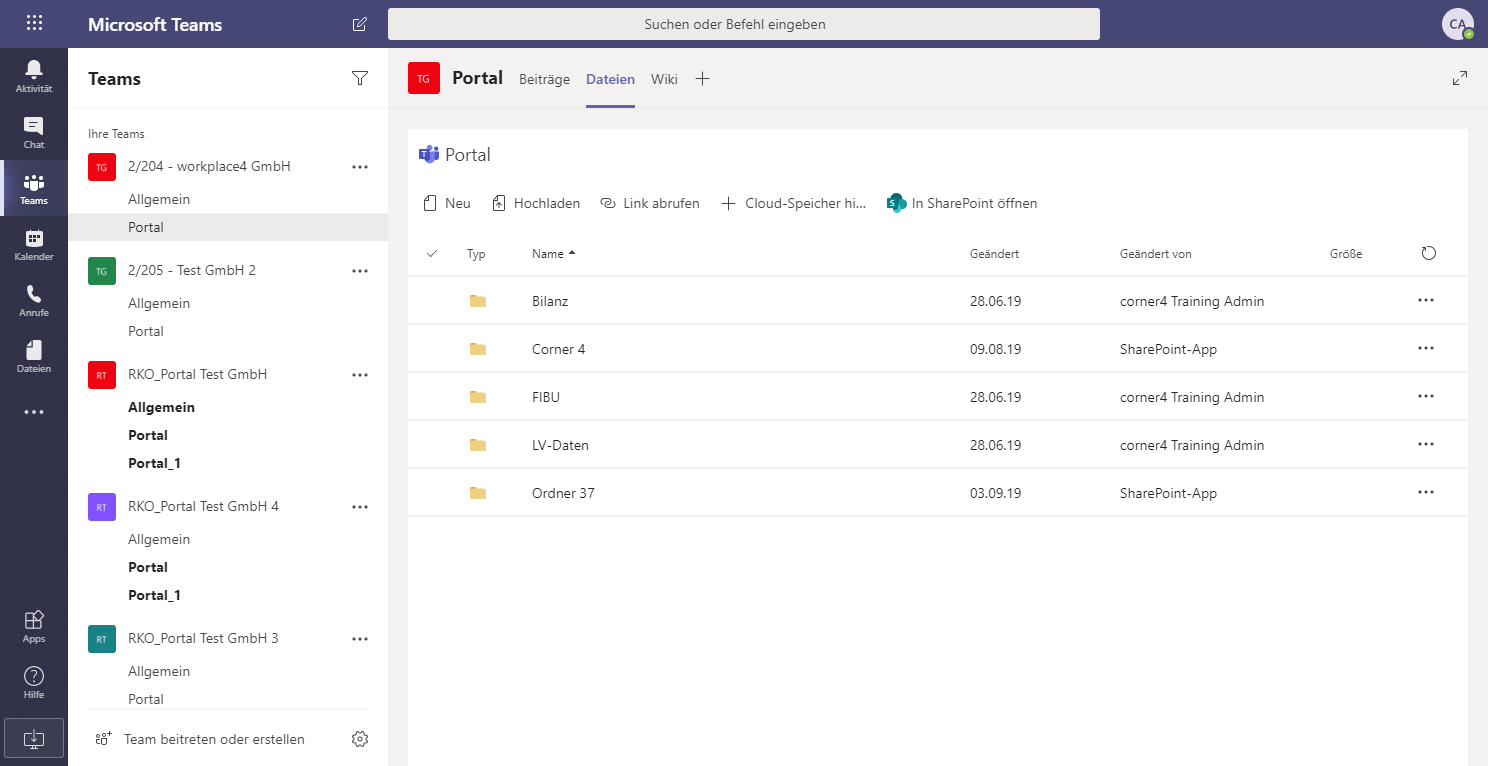Click the LV-Daten folder icon
Viewport: 1488px width, 766px height.
click(478, 445)
